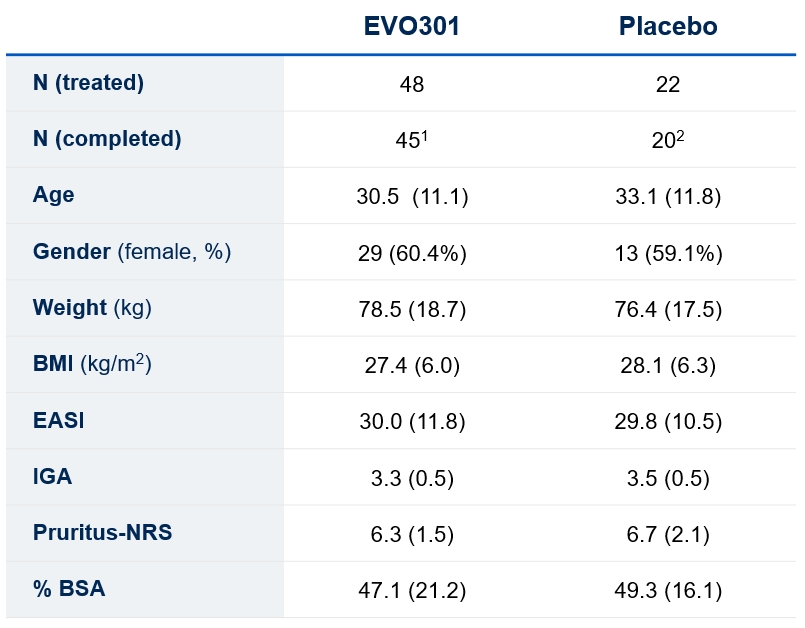Click the EVO301 column header
The height and width of the screenshot is (628, 805).
(x=412, y=27)
